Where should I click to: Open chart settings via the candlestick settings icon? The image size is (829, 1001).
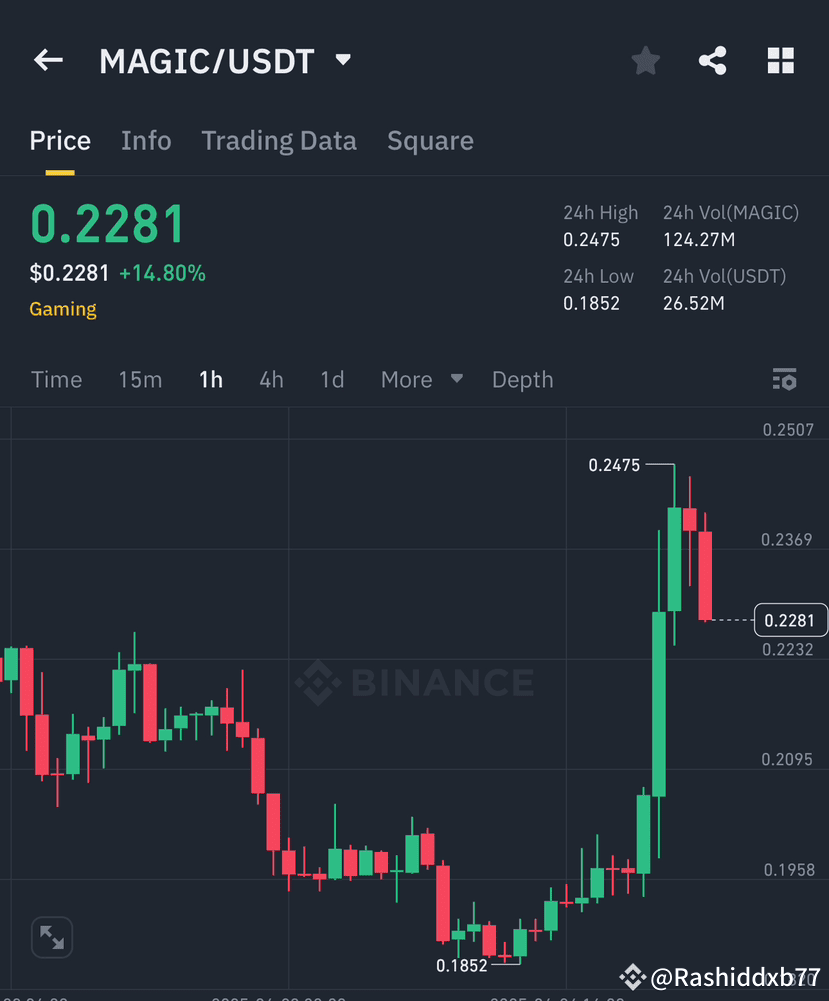tap(784, 379)
